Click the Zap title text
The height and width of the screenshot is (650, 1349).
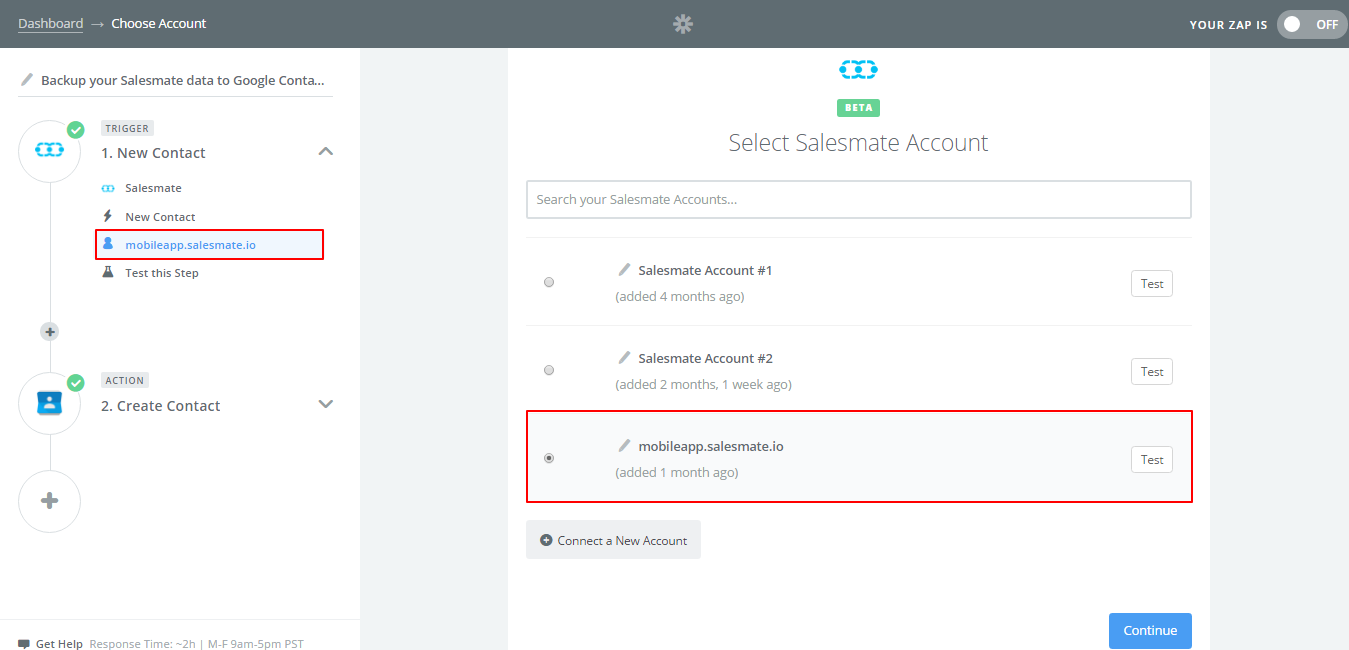coord(182,80)
